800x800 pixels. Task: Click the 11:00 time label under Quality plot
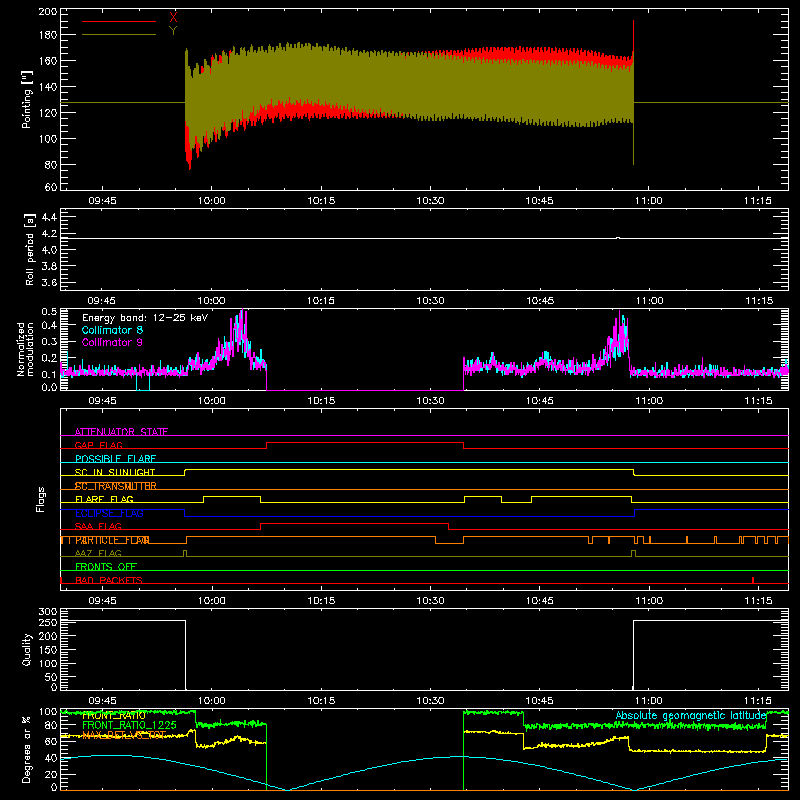(x=648, y=701)
